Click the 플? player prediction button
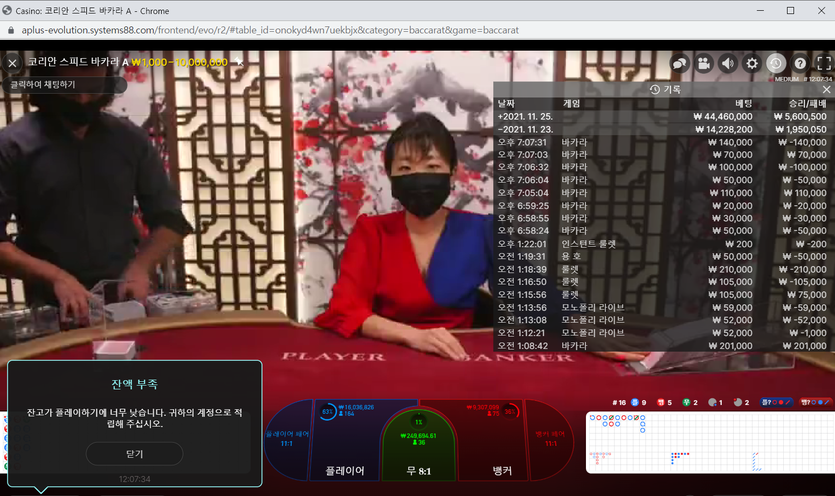 coord(776,402)
